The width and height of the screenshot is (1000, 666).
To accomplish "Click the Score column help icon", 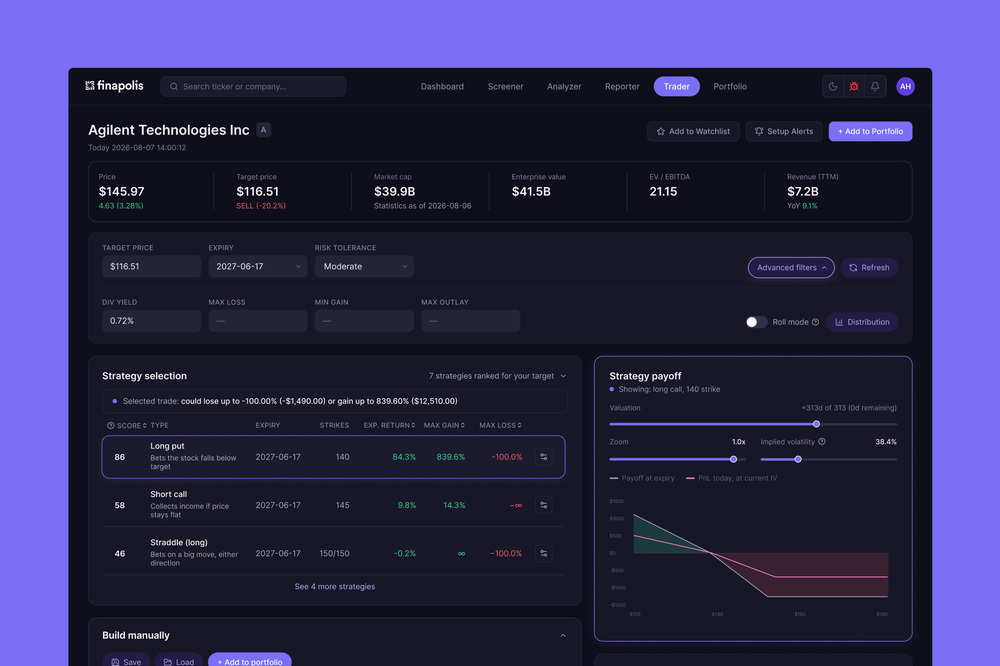I will point(110,426).
